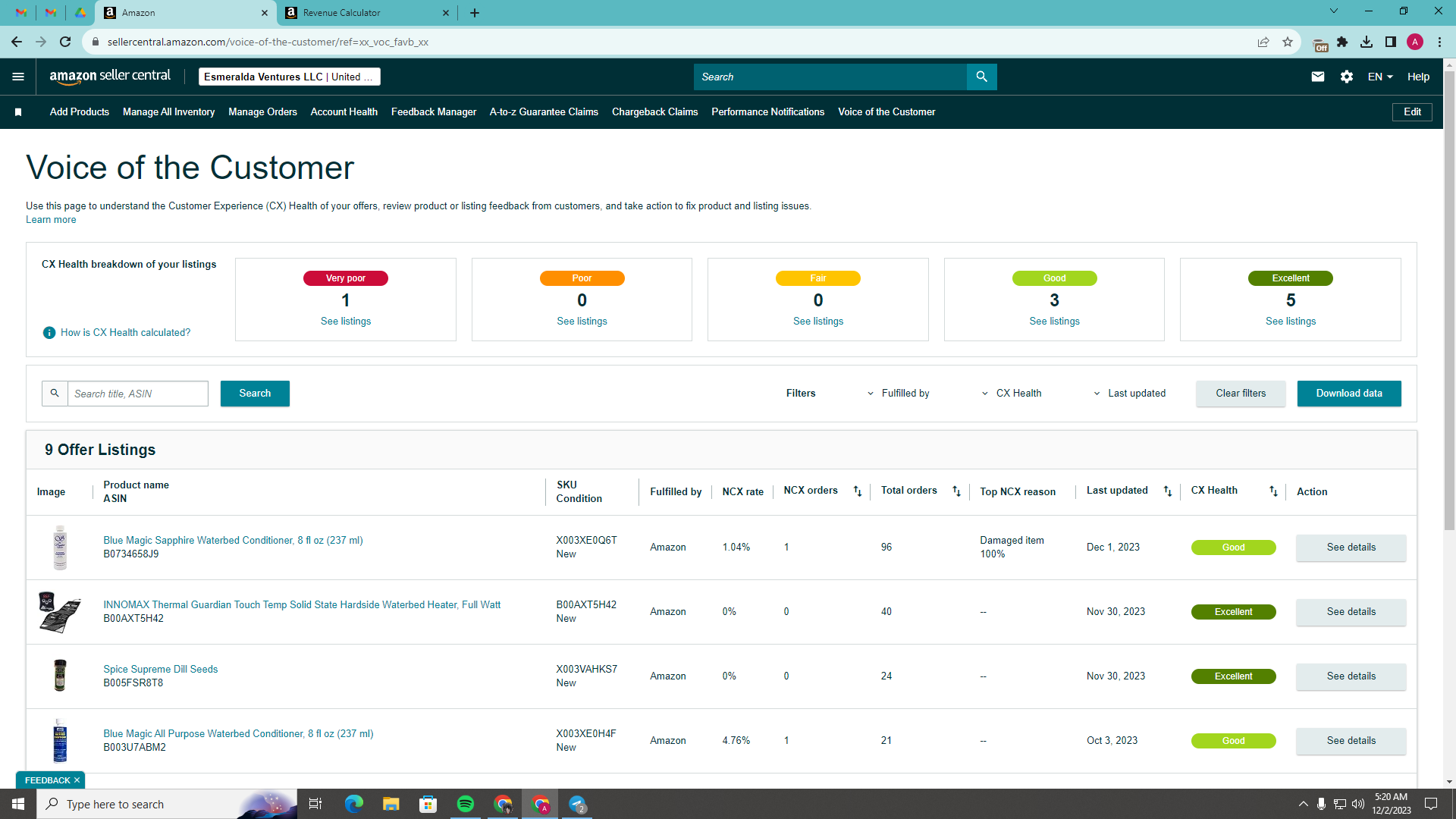Open Task View on the taskbar
The width and height of the screenshot is (1456, 819).
(315, 804)
